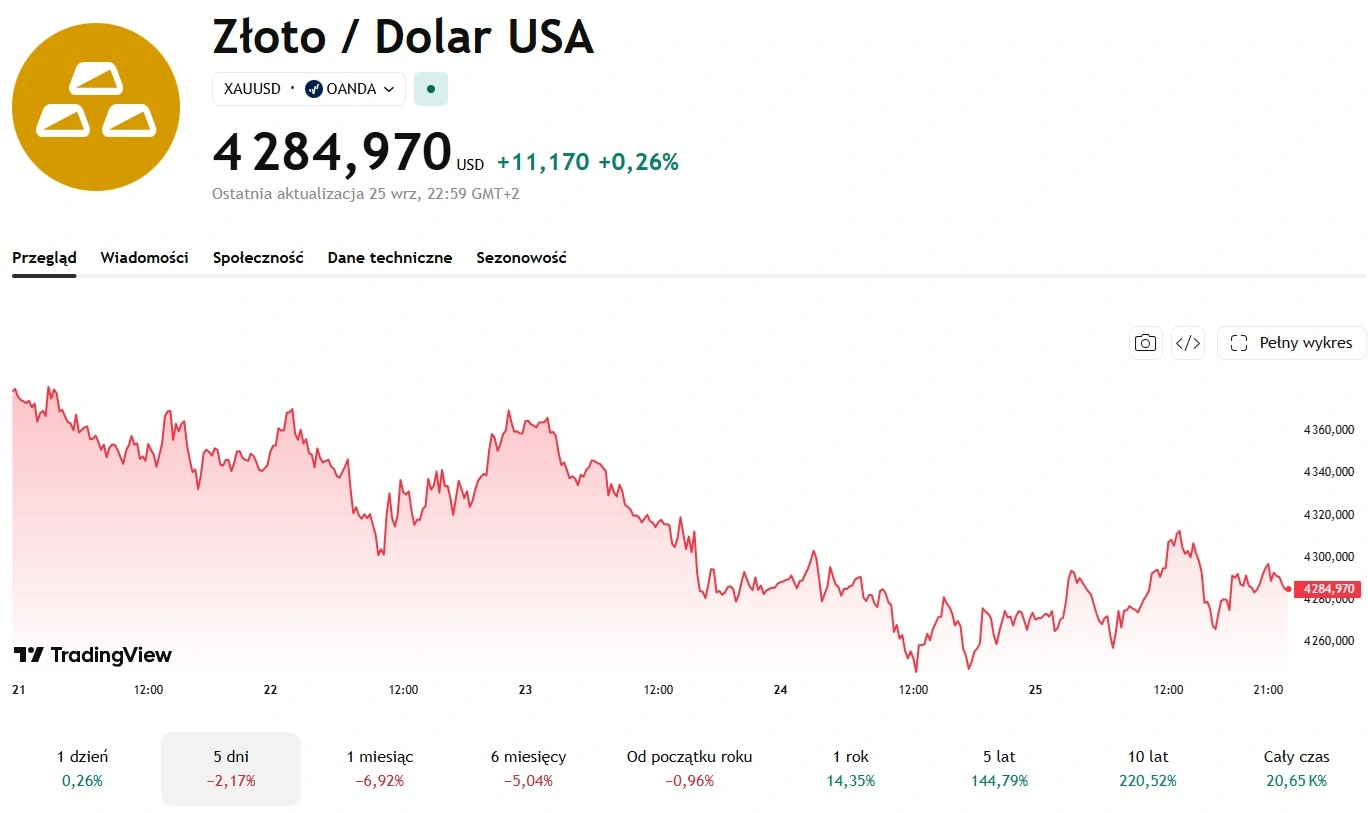Click the OANDA broker logo icon
This screenshot has height=813, width=1368.
pyautogui.click(x=314, y=89)
